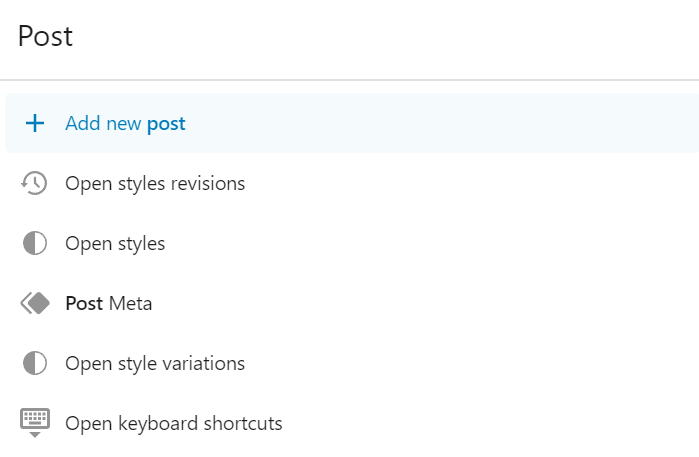Click the bold 'Post' word in Post Meta
This screenshot has height=457, width=699.
coord(84,304)
